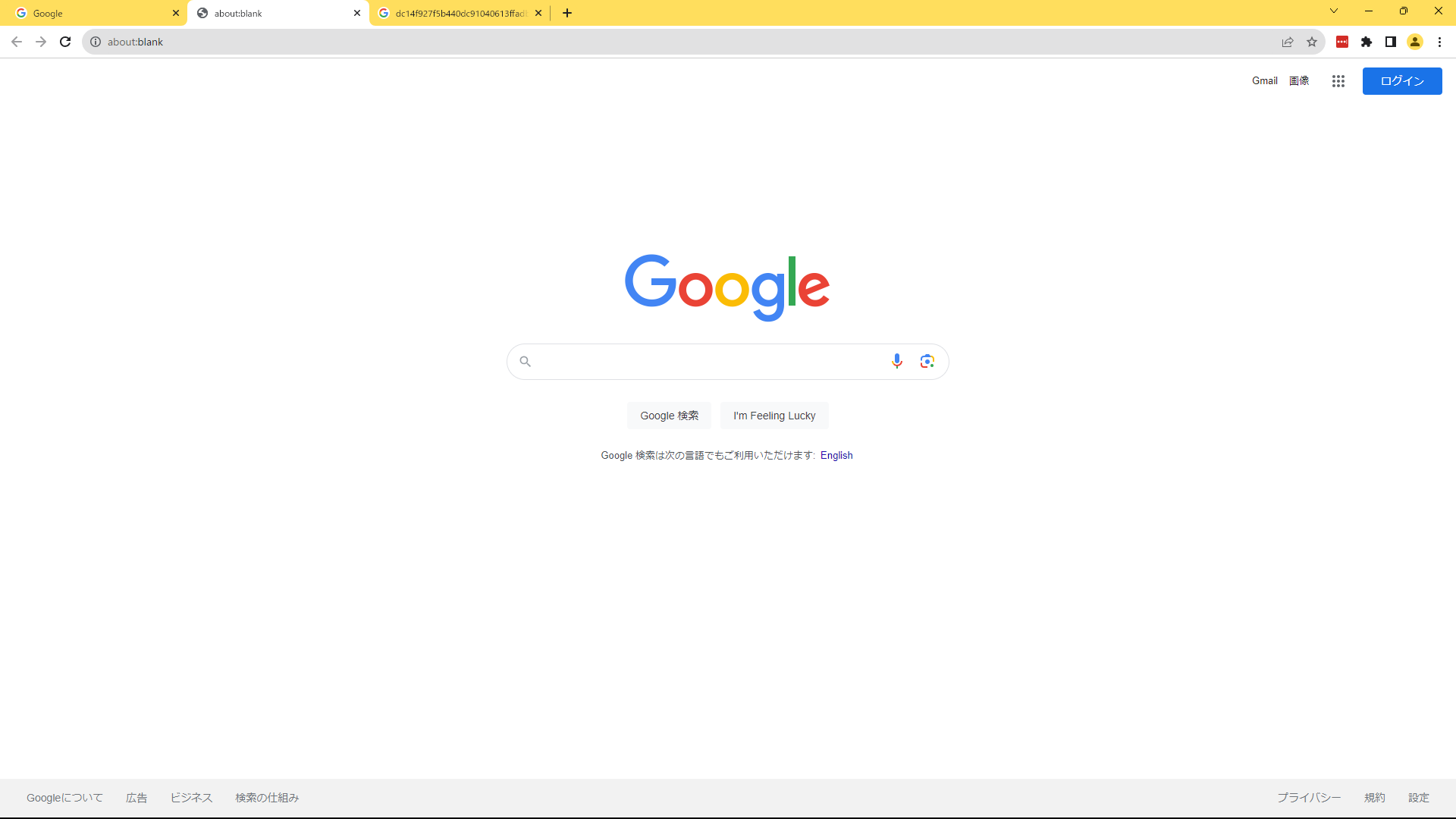Bookmark this page with the star icon
This screenshot has height=819, width=1456.
pyautogui.click(x=1312, y=42)
